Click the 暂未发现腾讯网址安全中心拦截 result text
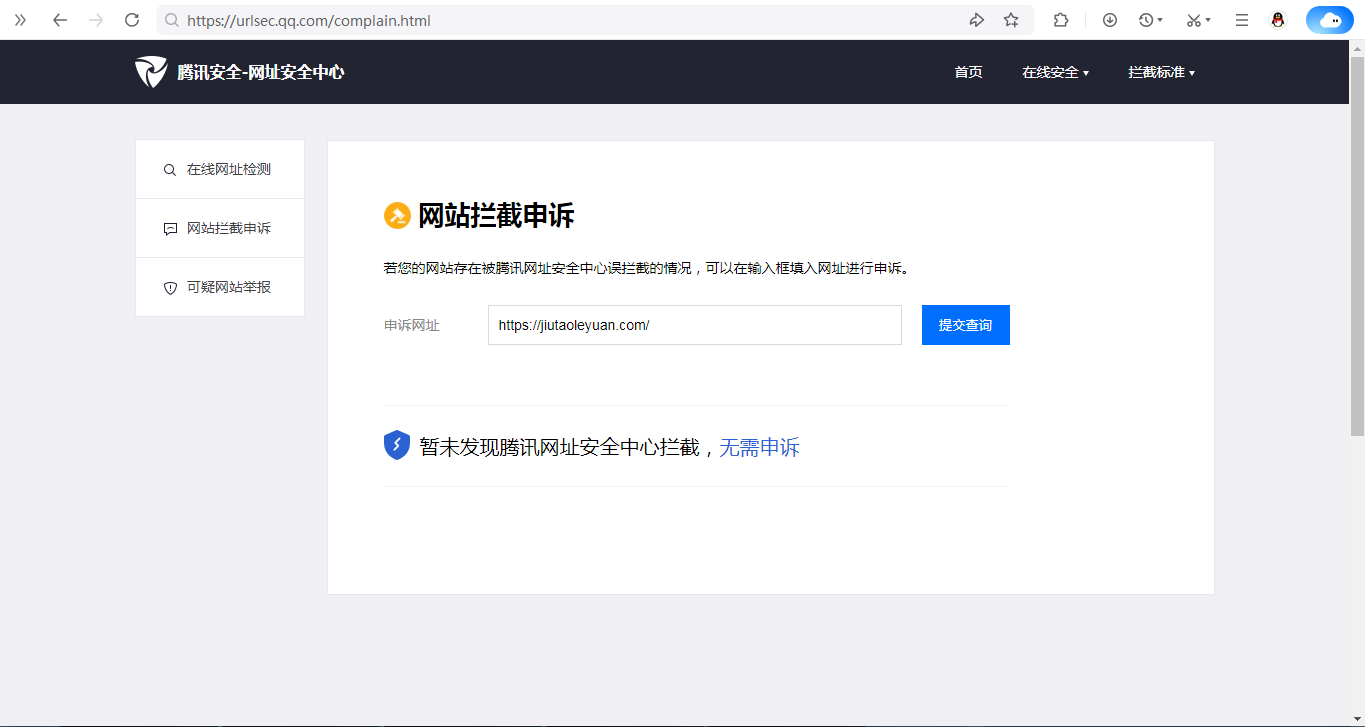 point(559,447)
